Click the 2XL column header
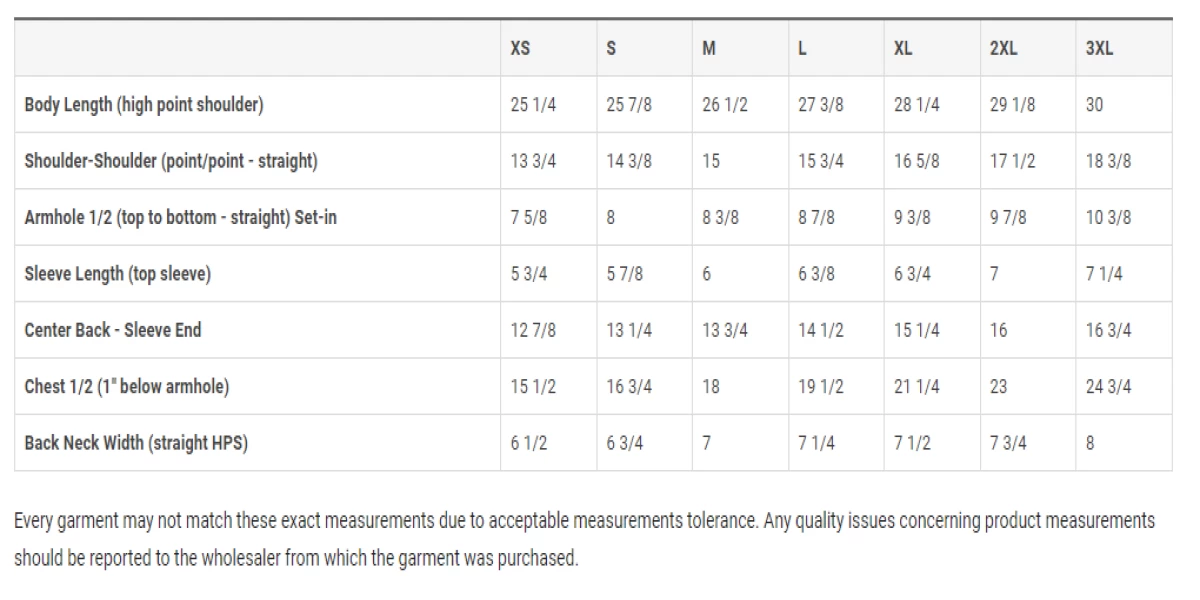The width and height of the screenshot is (1200, 600). coord(1003,48)
